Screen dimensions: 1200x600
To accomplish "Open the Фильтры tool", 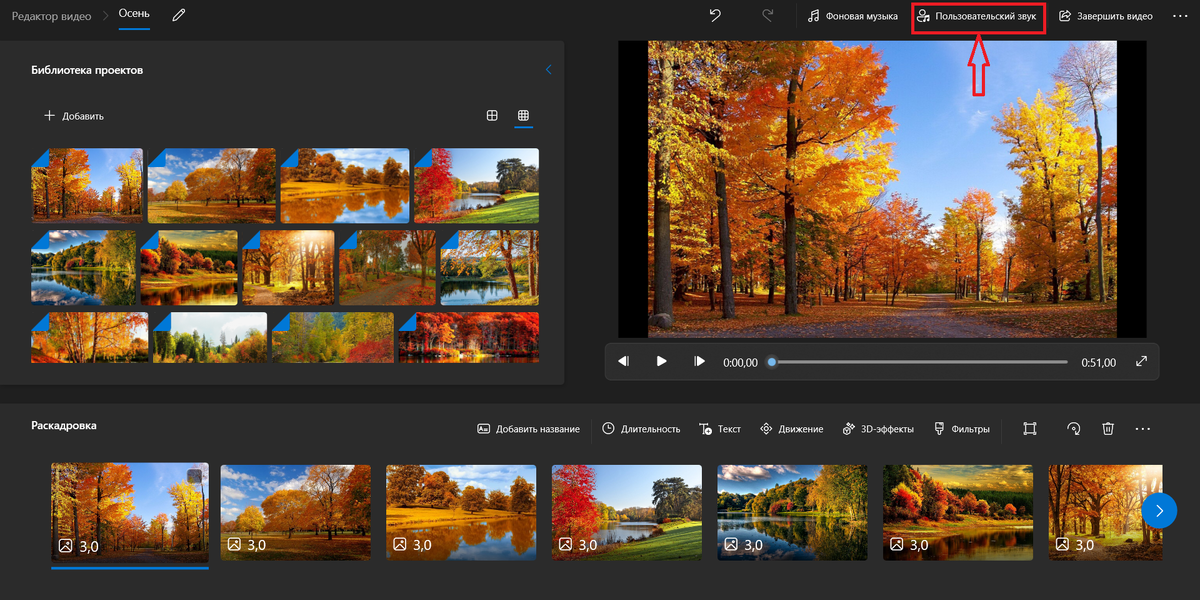I will coord(961,428).
